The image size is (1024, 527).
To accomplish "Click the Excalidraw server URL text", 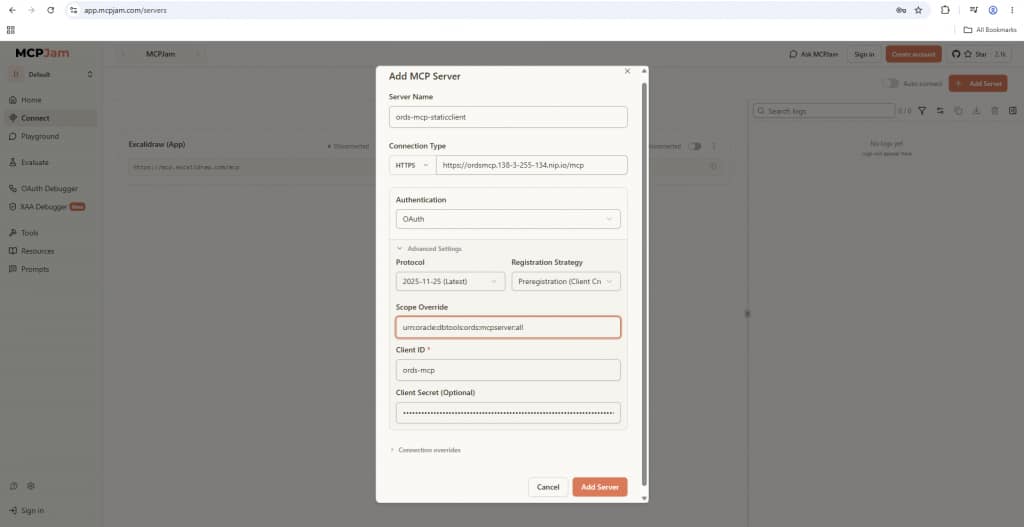I will 186,167.
